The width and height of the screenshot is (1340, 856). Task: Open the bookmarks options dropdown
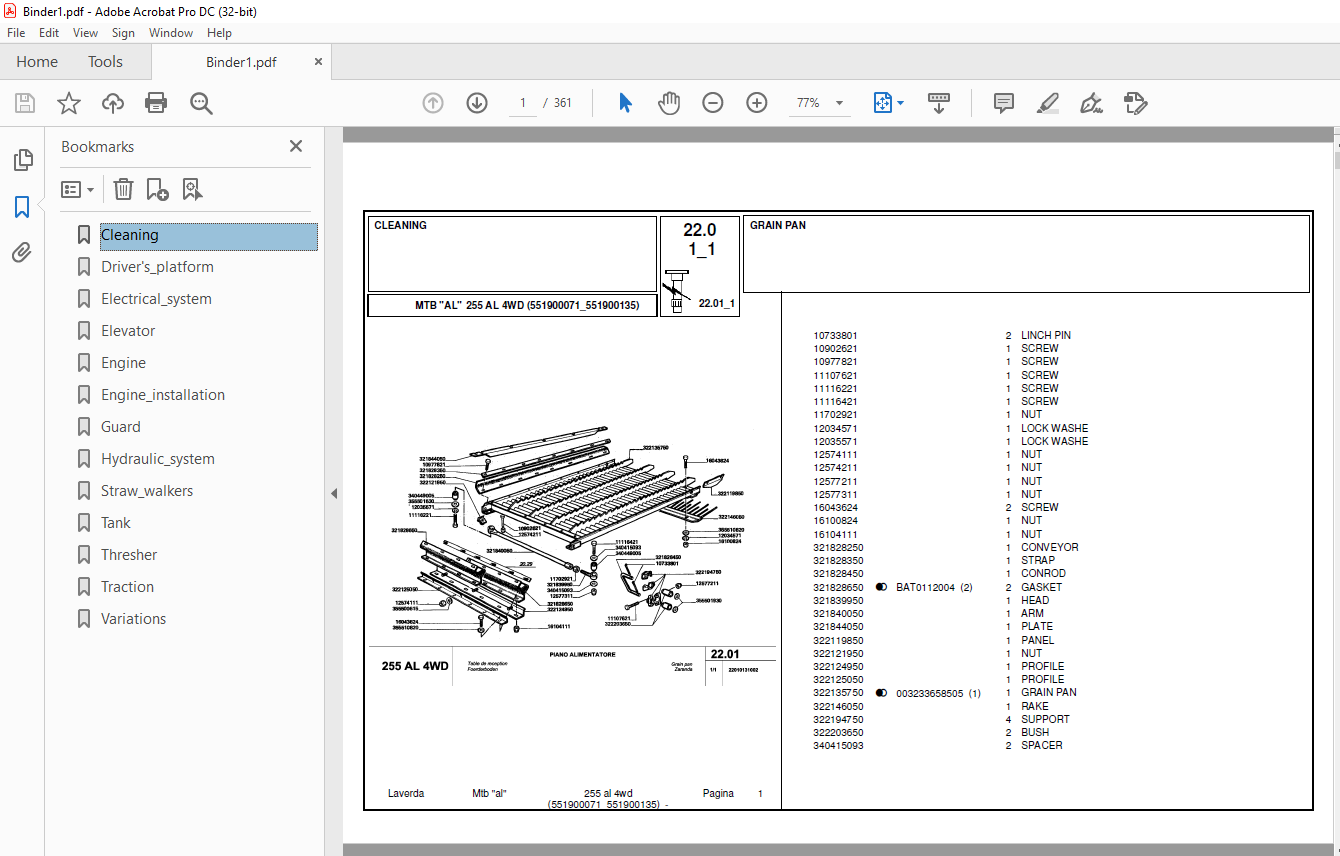click(78, 189)
